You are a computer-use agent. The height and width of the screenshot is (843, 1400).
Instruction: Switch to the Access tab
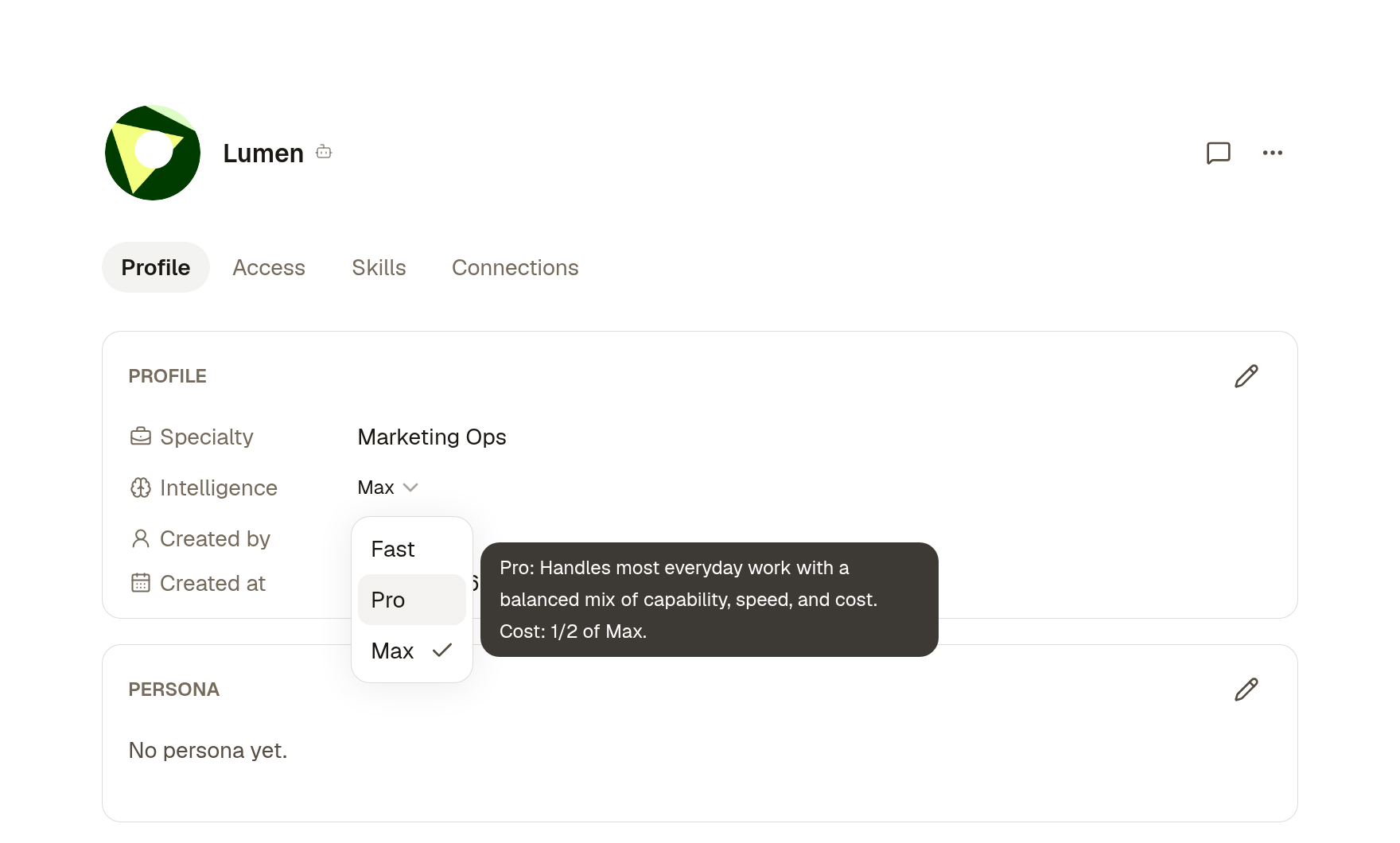[269, 267]
